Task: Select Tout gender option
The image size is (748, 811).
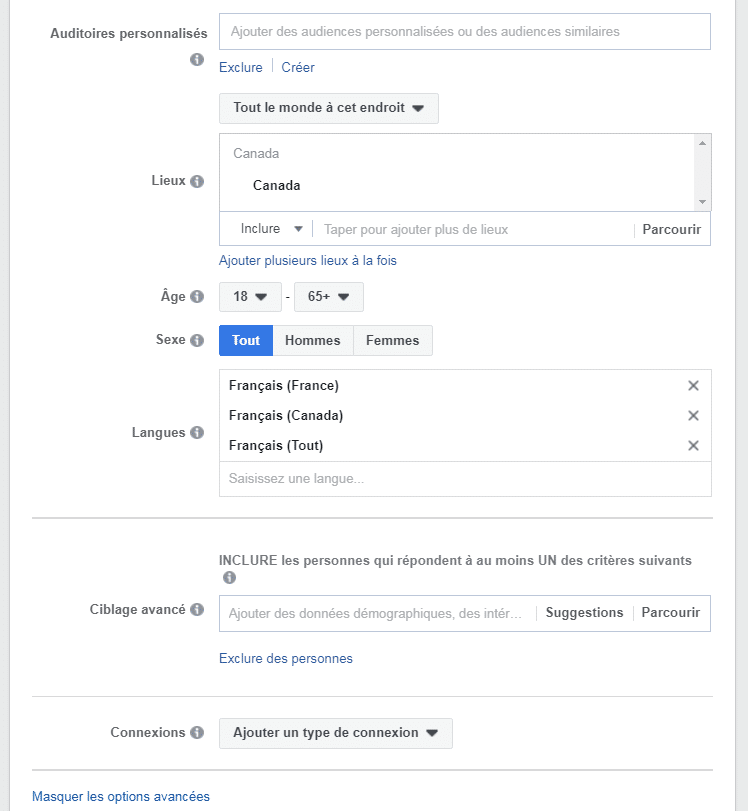Action: click(246, 340)
